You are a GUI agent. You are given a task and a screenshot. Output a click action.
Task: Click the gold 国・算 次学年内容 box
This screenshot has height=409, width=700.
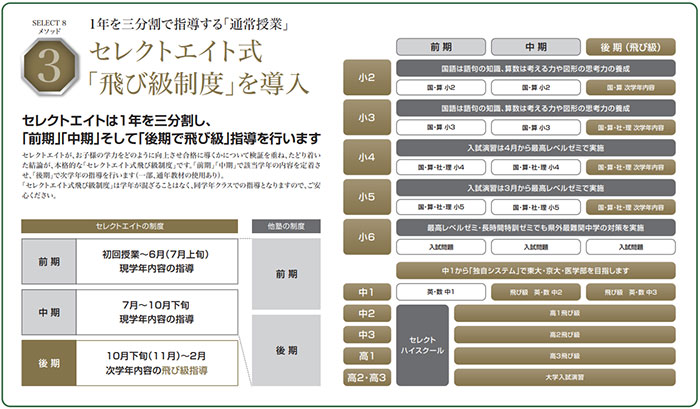pos(630,88)
